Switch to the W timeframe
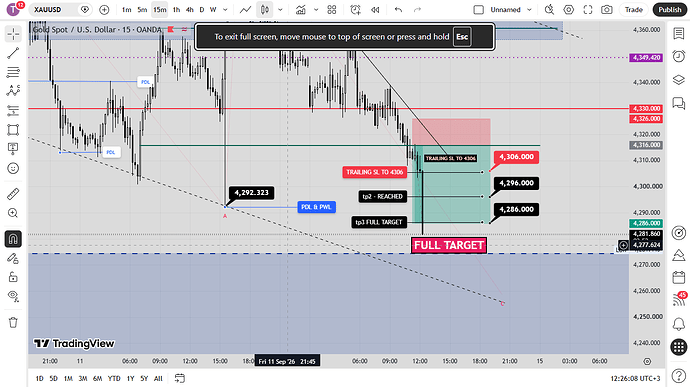The height and width of the screenshot is (387, 690). tap(213, 9)
